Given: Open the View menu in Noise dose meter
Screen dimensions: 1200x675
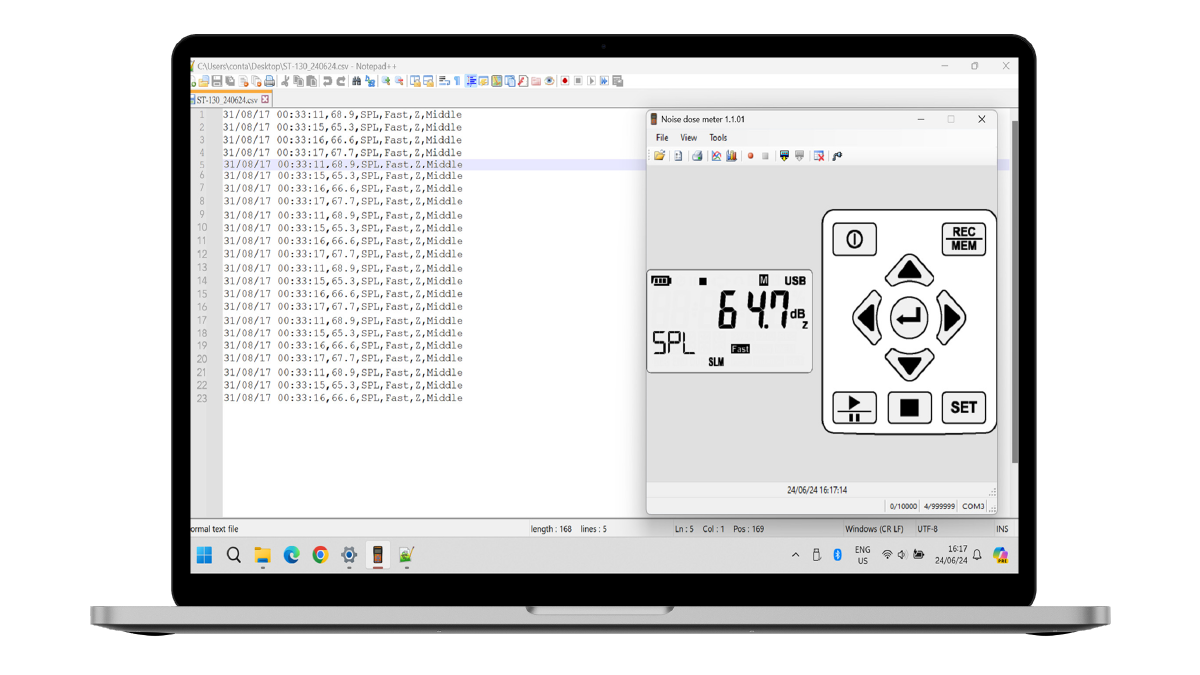Looking at the screenshot, I should [689, 138].
